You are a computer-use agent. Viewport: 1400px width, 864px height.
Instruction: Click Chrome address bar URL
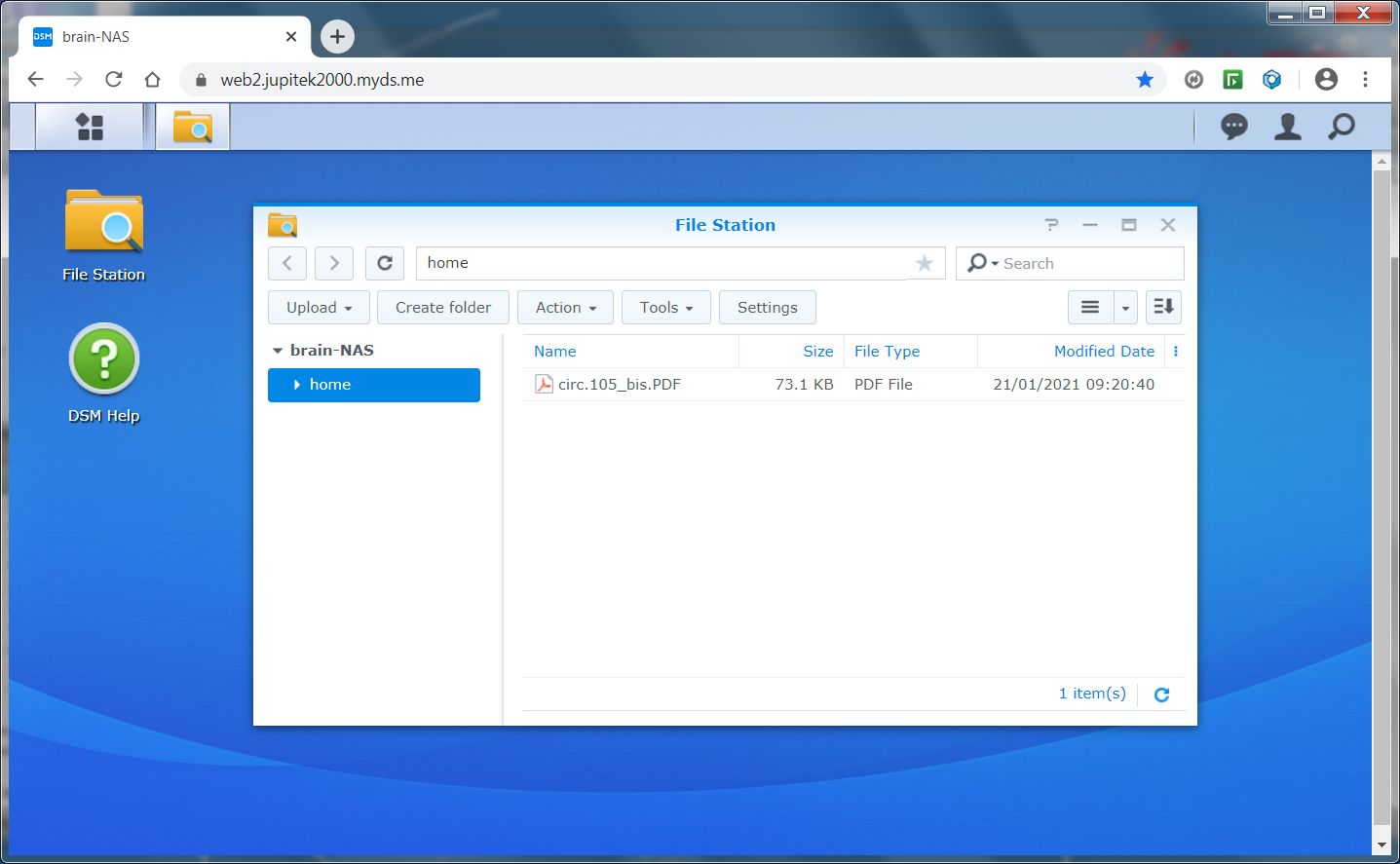pos(322,80)
